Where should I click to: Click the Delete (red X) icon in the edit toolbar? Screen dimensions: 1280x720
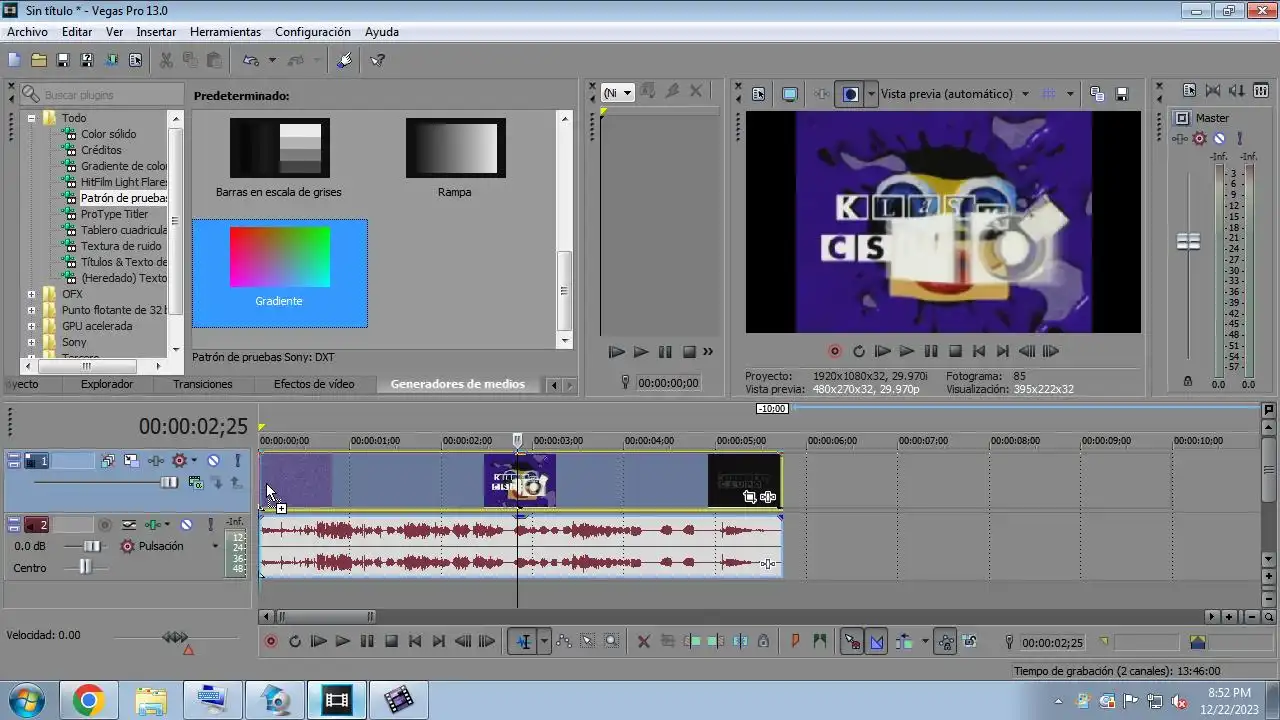(x=644, y=642)
